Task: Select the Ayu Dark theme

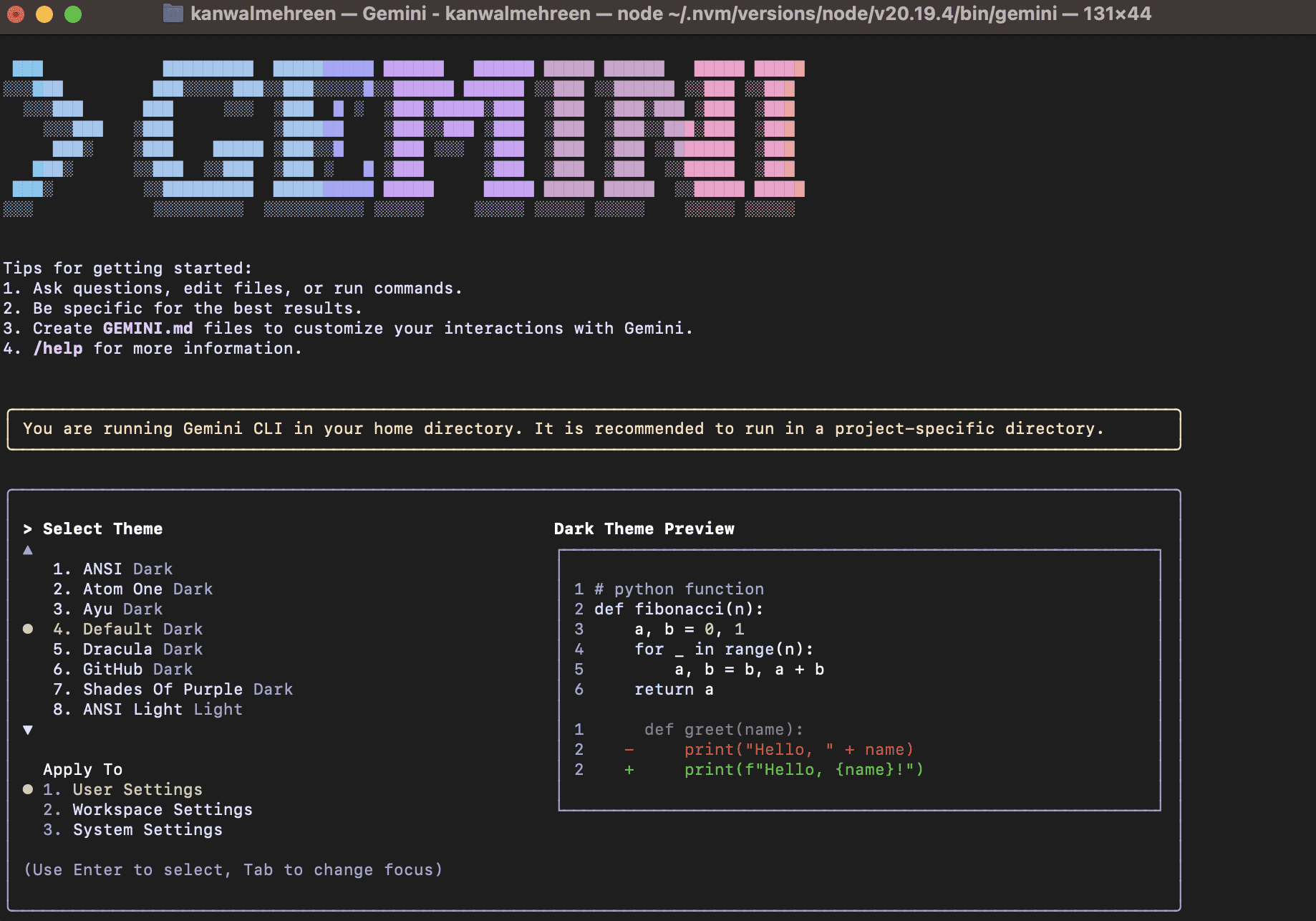Action: coord(122,609)
